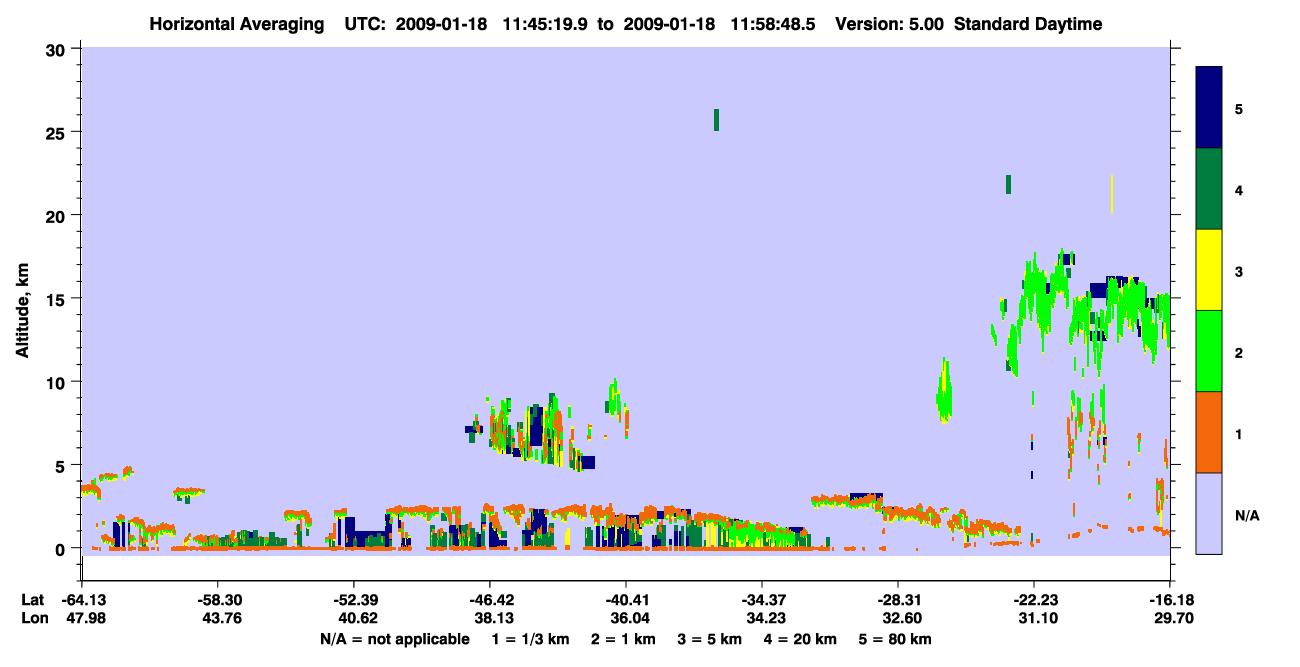Click the dark blue color bar segment labeled 5
The image size is (1300, 667).
coord(1209,108)
